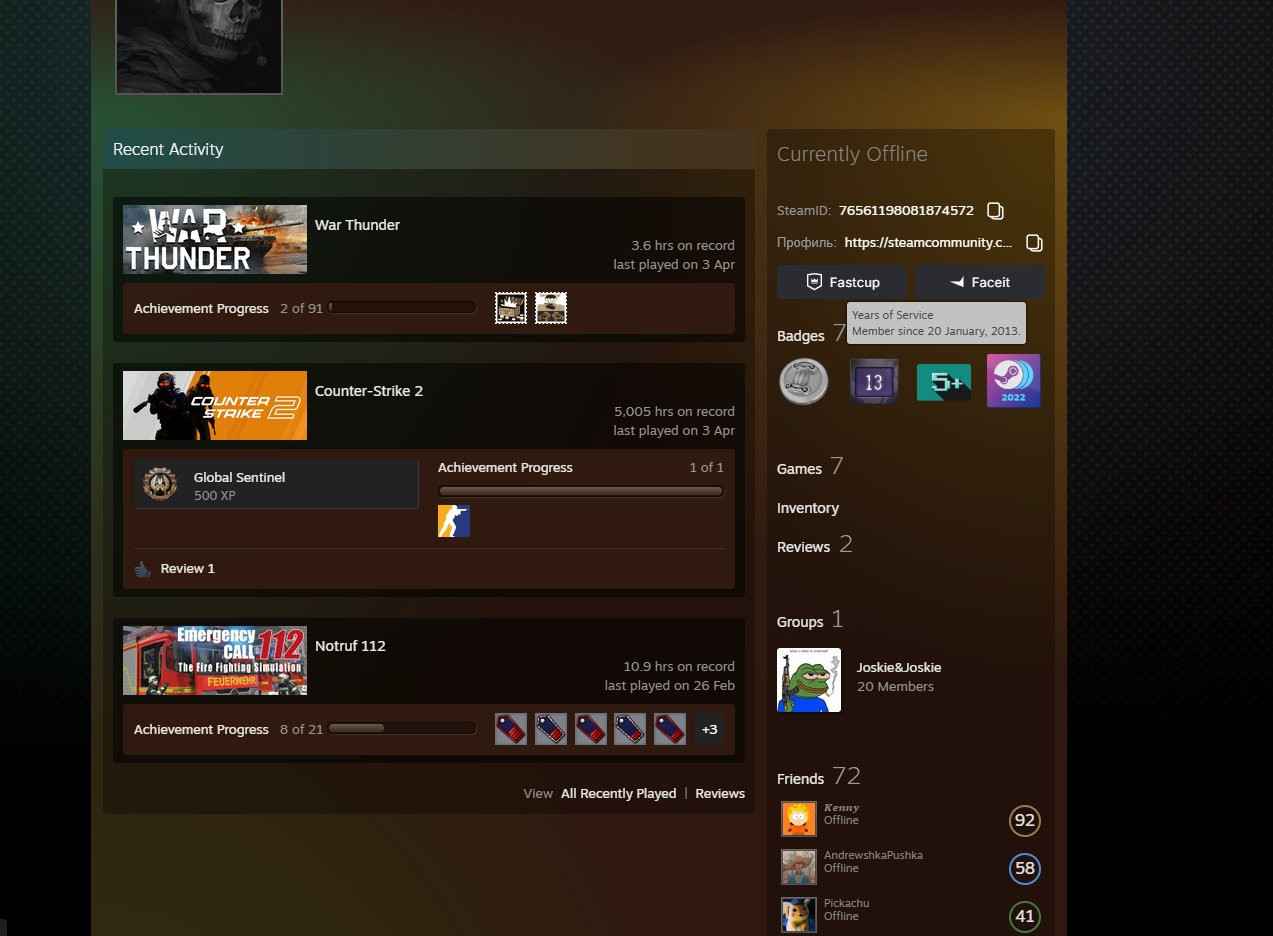Show the +3 more Notruf 112 achievements
The width and height of the screenshot is (1273, 936).
tap(709, 729)
